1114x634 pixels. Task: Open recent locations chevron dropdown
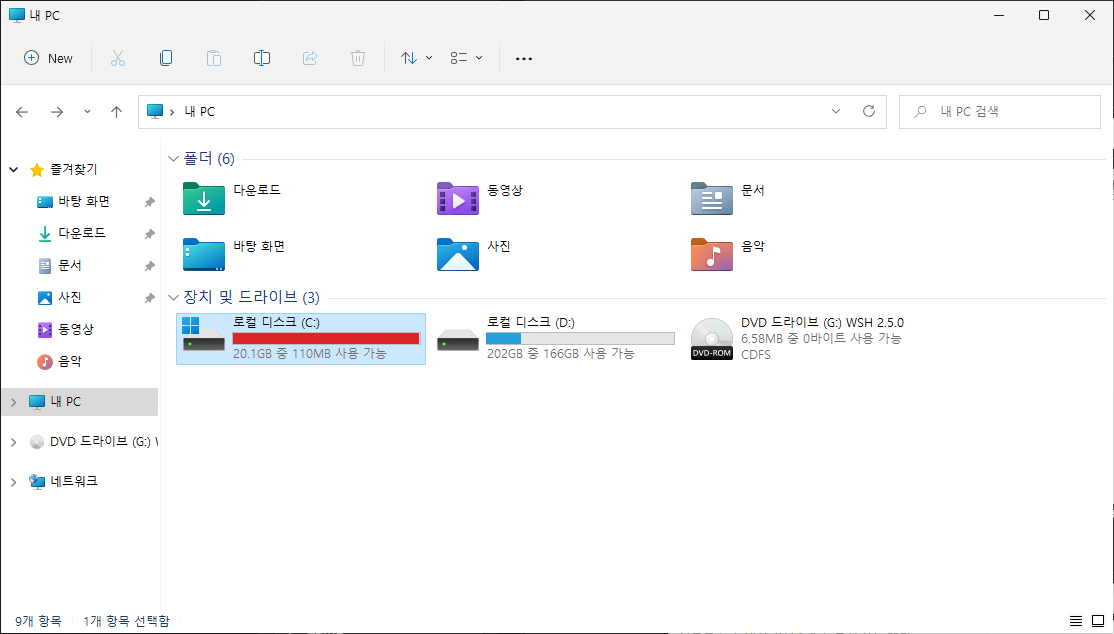[x=87, y=112]
